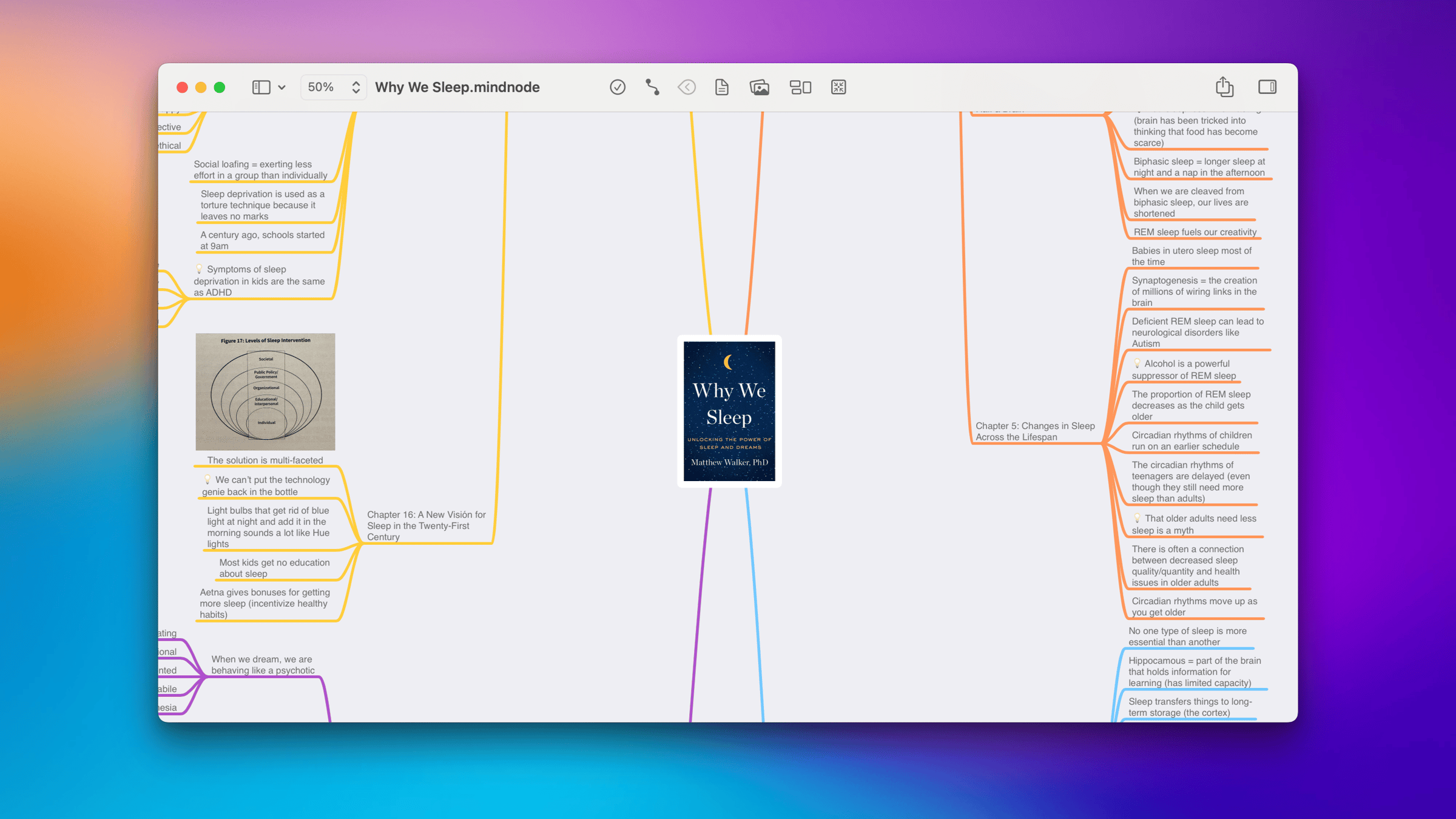Click lightbulb emoji on 'technology genie' node
Screen dimensions: 1456x819
point(207,479)
